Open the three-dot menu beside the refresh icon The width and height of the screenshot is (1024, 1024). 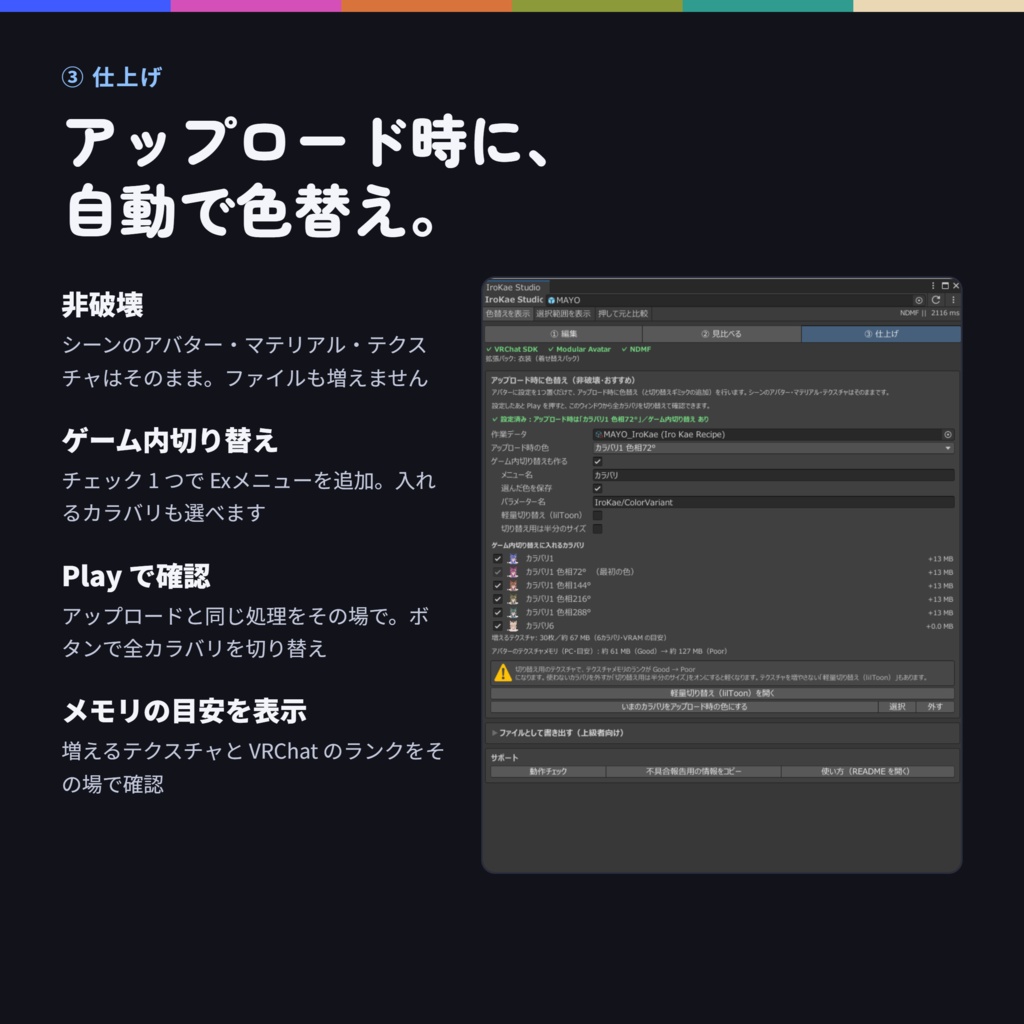953,300
